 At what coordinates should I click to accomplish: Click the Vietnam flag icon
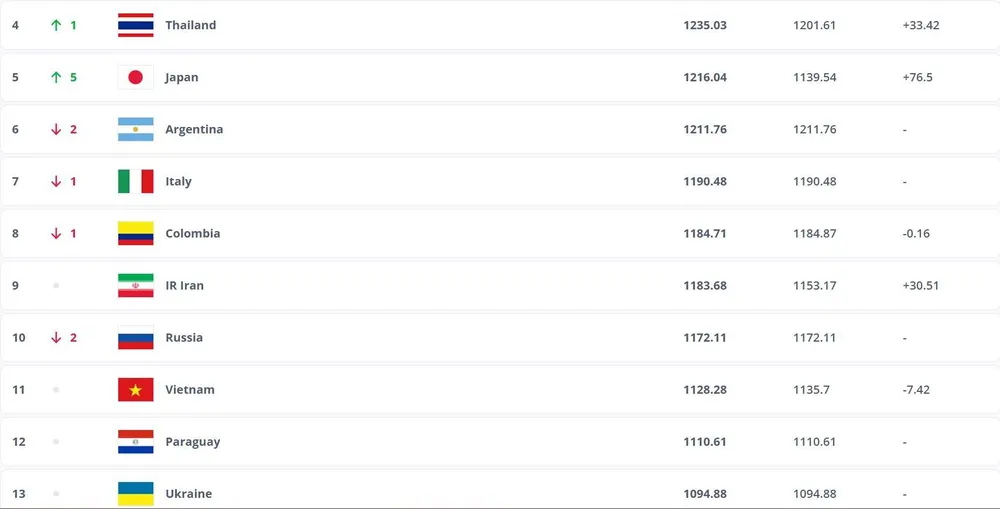(x=135, y=389)
